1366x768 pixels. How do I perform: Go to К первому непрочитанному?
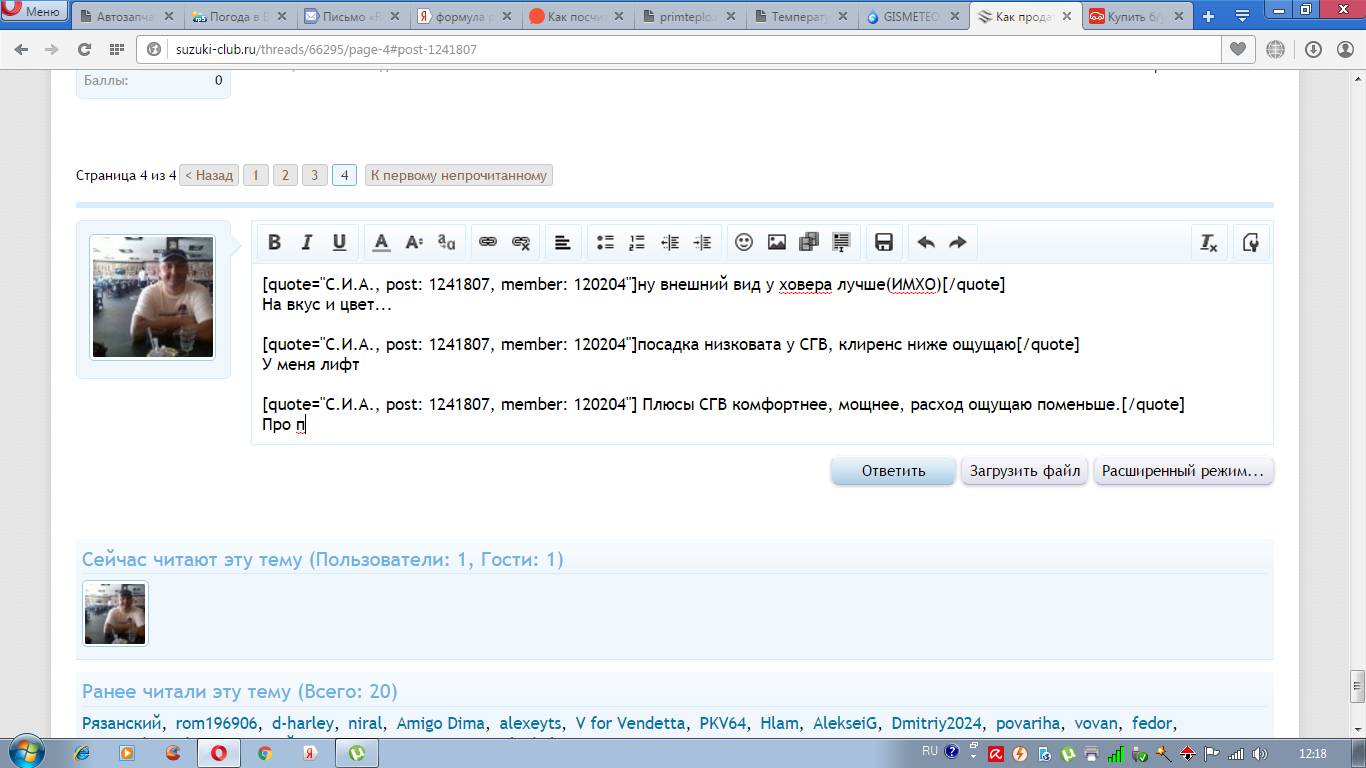[x=459, y=175]
